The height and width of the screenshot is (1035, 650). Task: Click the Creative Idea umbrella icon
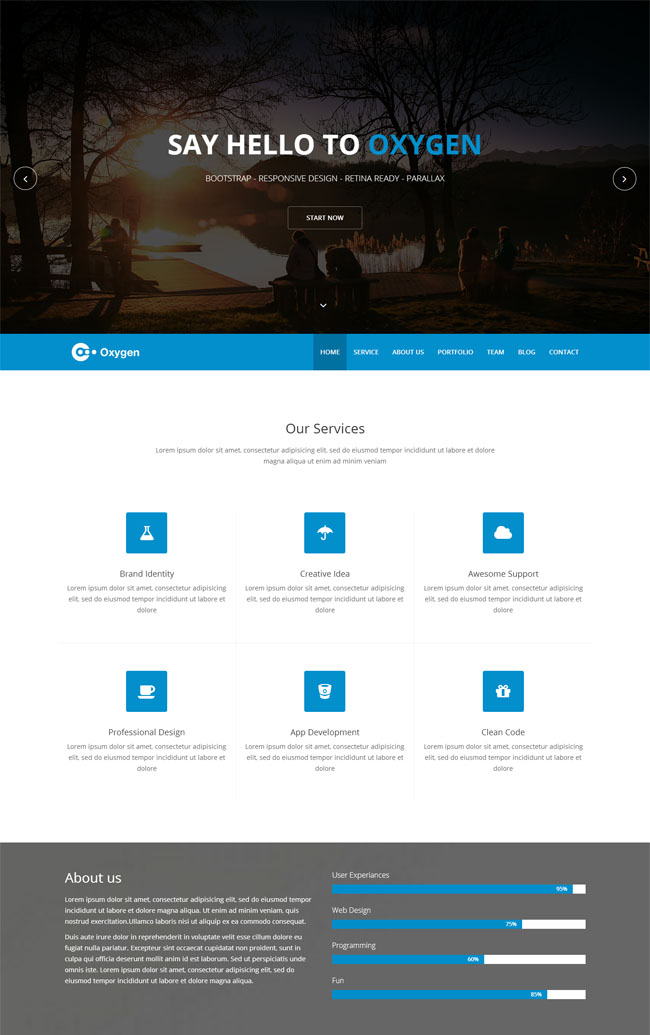[324, 533]
